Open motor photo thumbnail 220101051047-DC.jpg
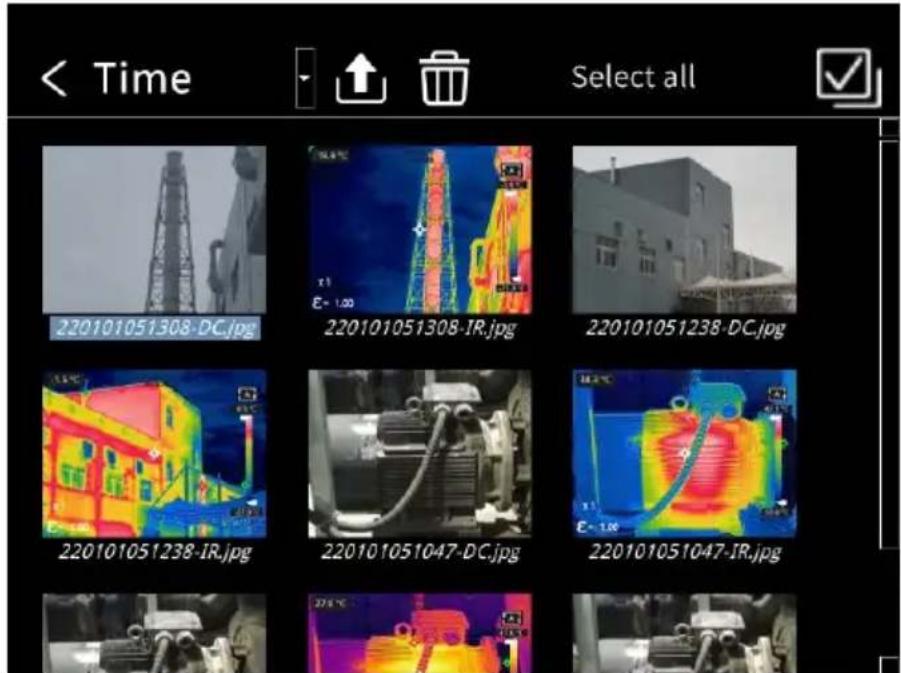 click(x=420, y=453)
